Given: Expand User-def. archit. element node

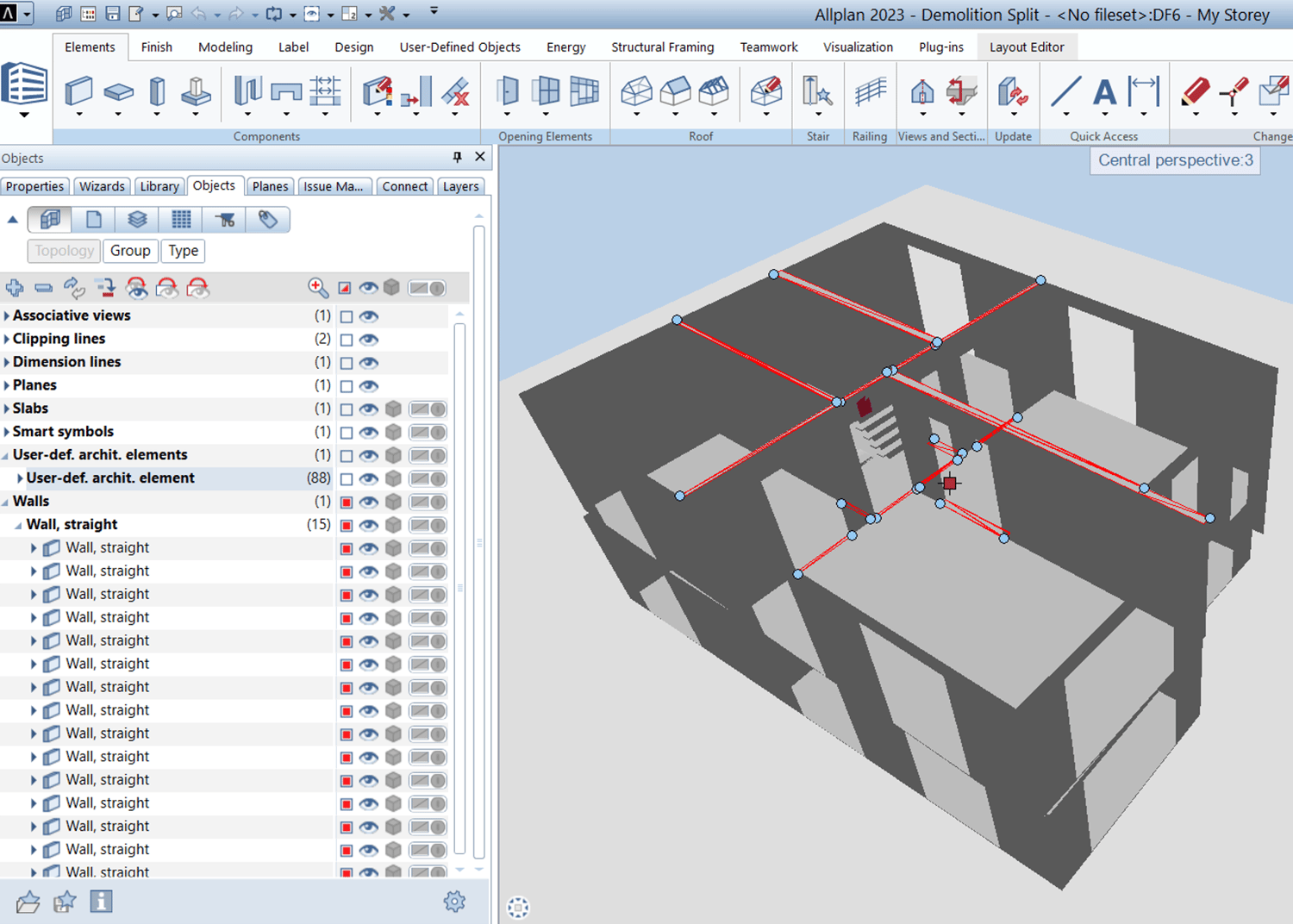Looking at the screenshot, I should click(x=20, y=478).
